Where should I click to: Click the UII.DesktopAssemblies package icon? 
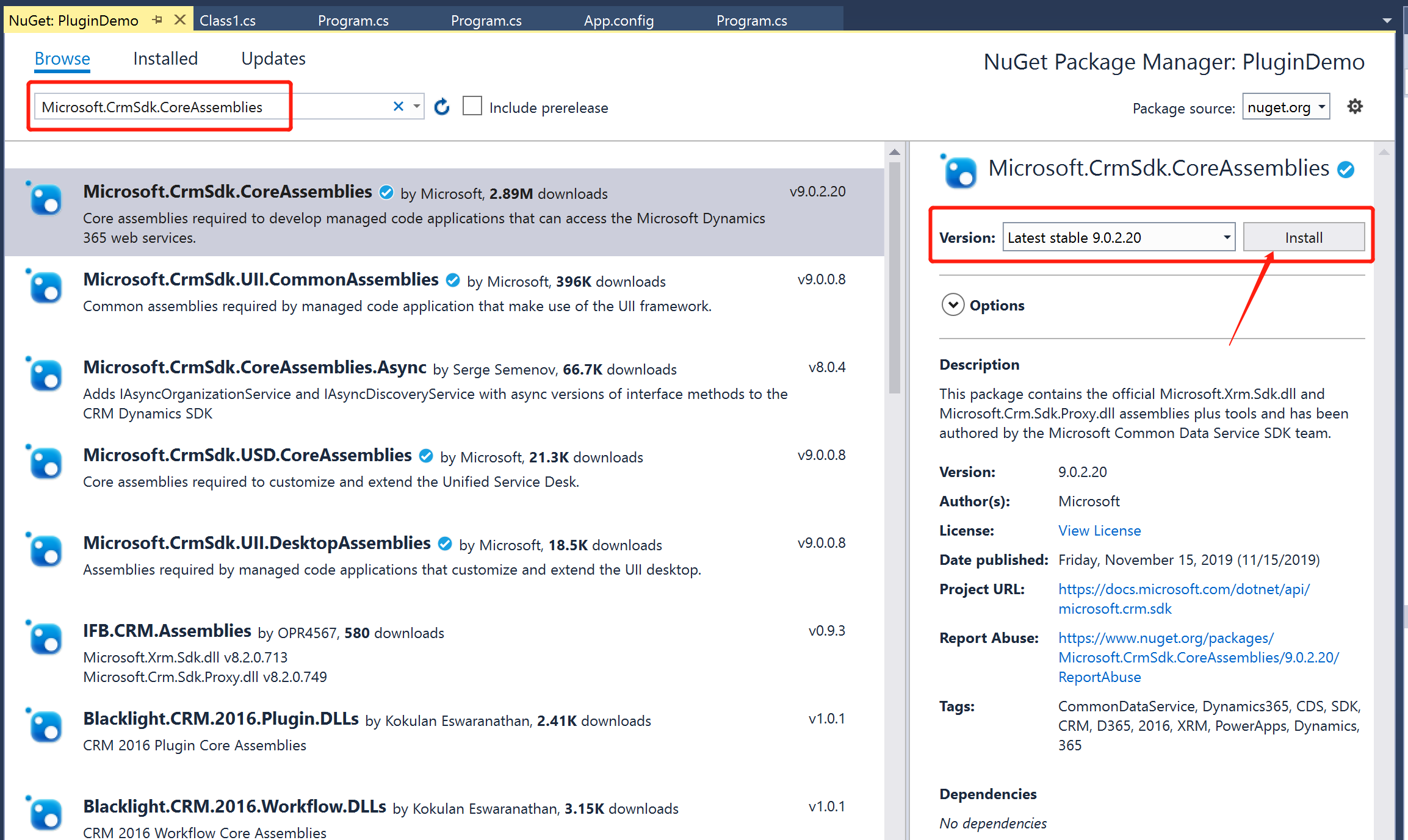(45, 550)
